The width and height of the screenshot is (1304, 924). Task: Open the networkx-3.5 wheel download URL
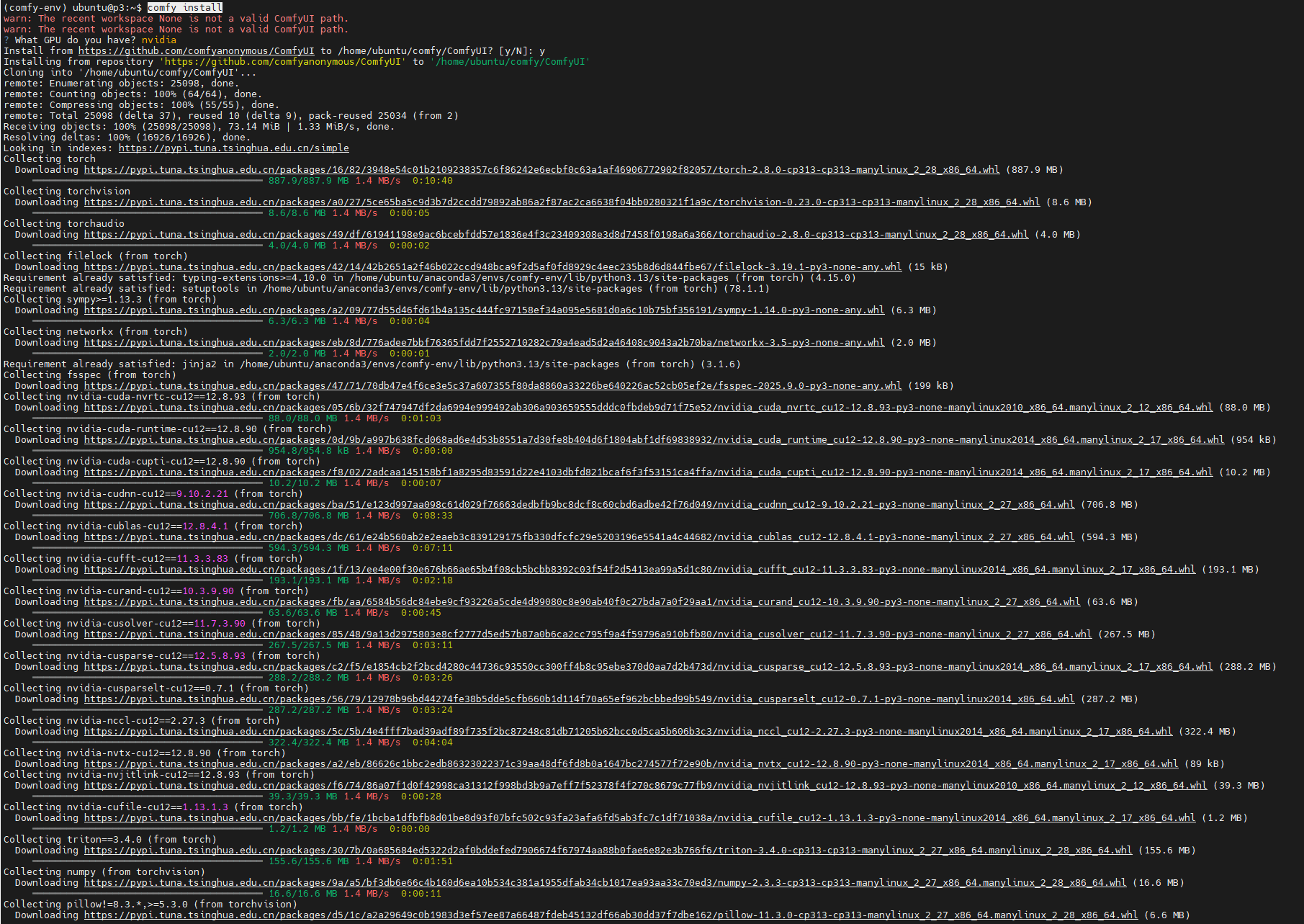click(x=484, y=343)
